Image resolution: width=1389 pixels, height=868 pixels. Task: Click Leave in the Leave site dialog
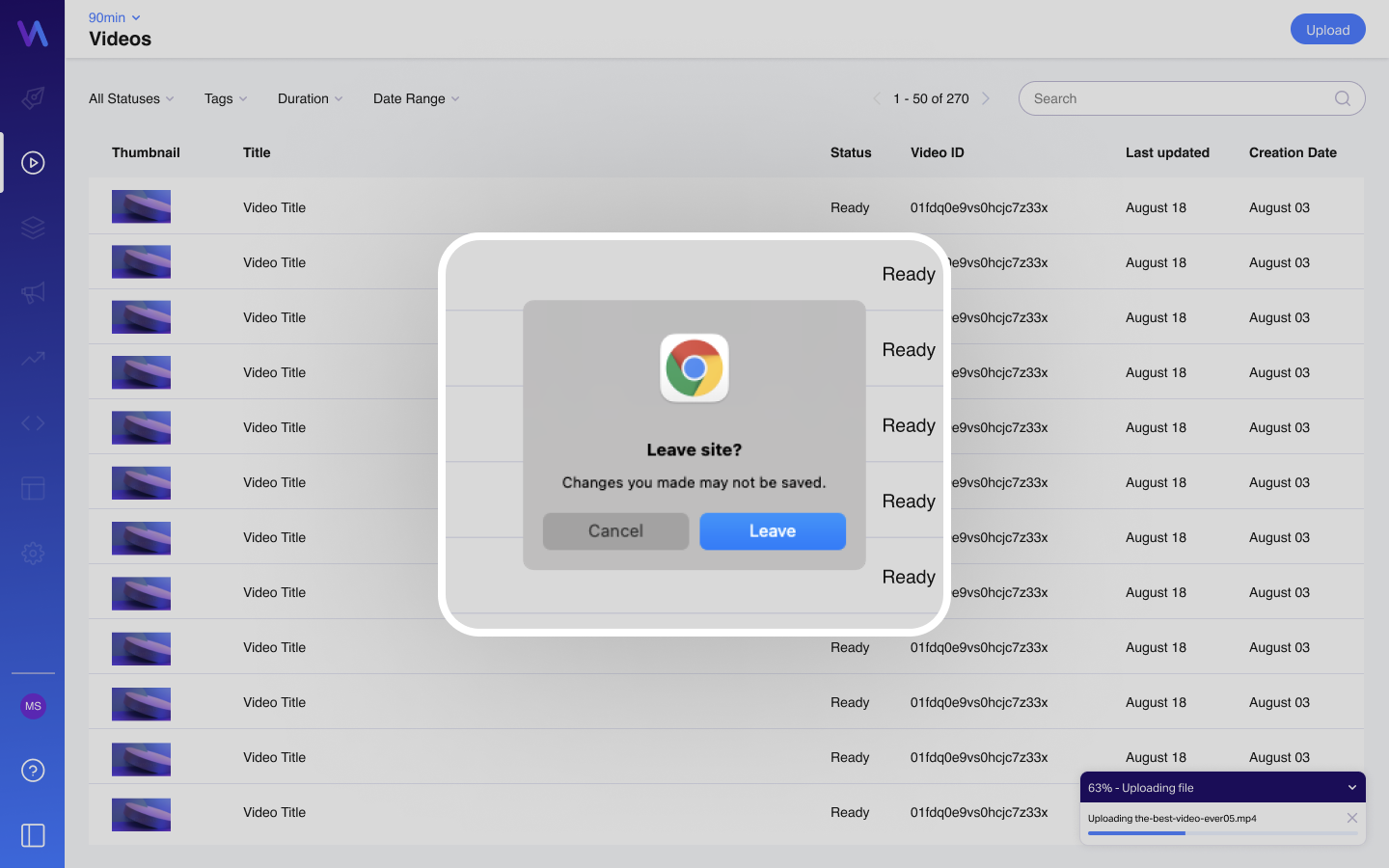[773, 531]
